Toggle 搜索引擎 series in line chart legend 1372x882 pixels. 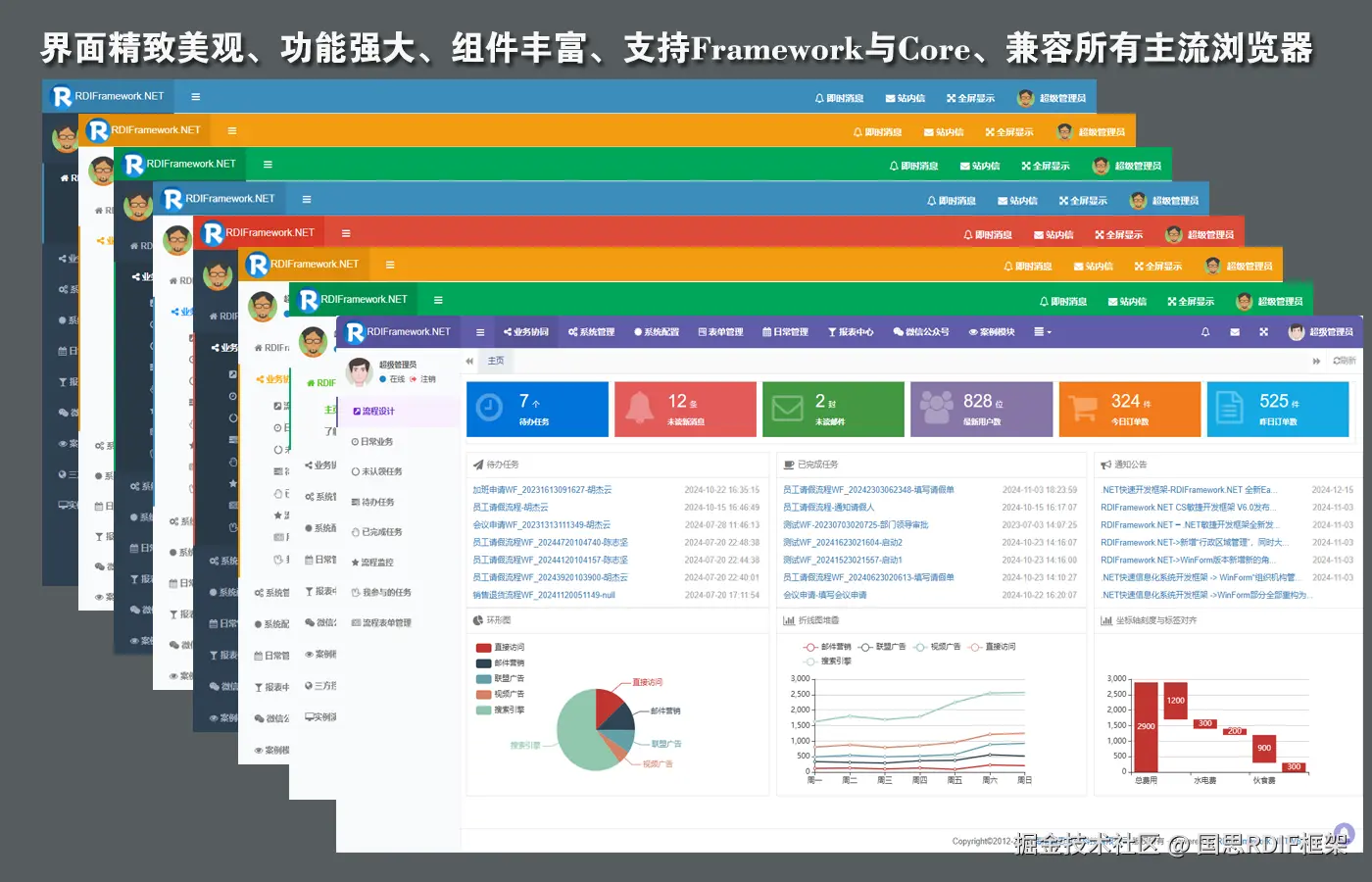coord(828,661)
